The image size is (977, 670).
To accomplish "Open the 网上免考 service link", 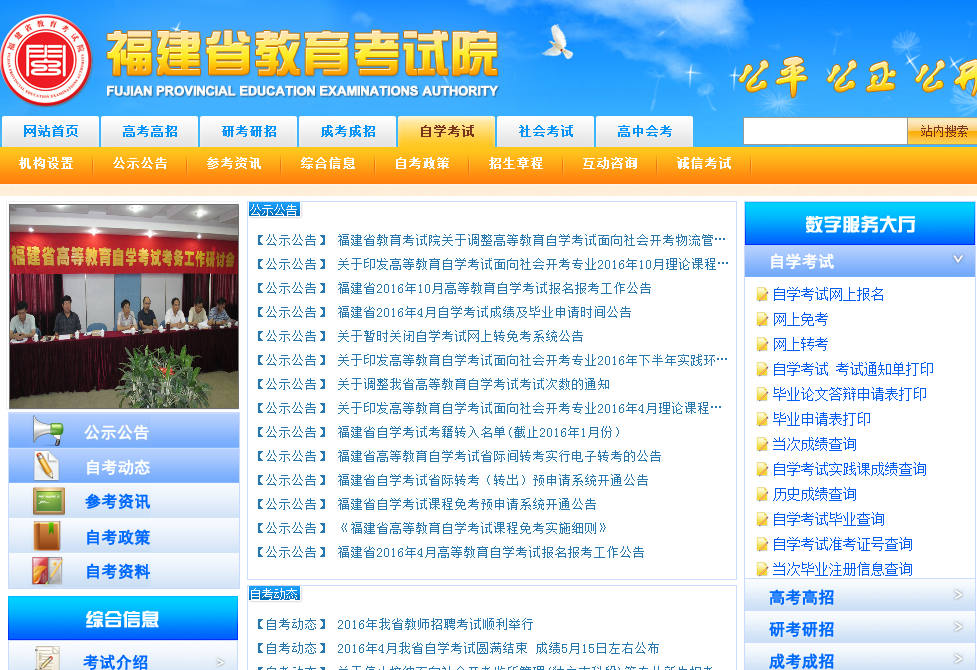I will click(x=800, y=319).
